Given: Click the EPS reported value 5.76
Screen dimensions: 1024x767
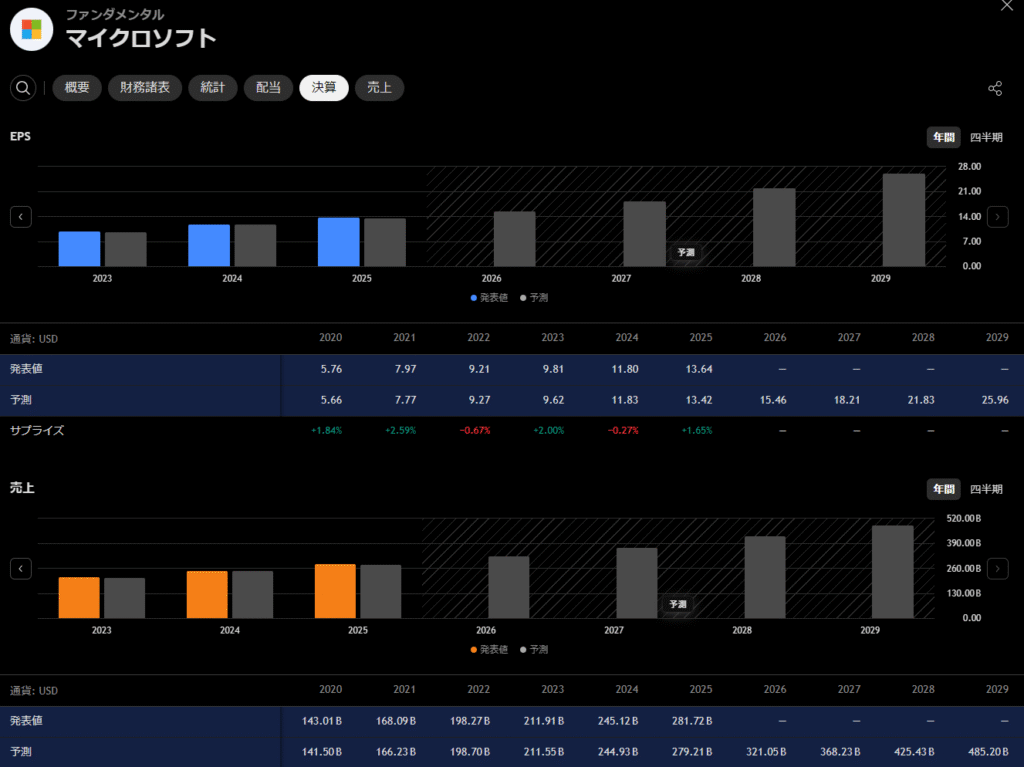Looking at the screenshot, I should (331, 369).
